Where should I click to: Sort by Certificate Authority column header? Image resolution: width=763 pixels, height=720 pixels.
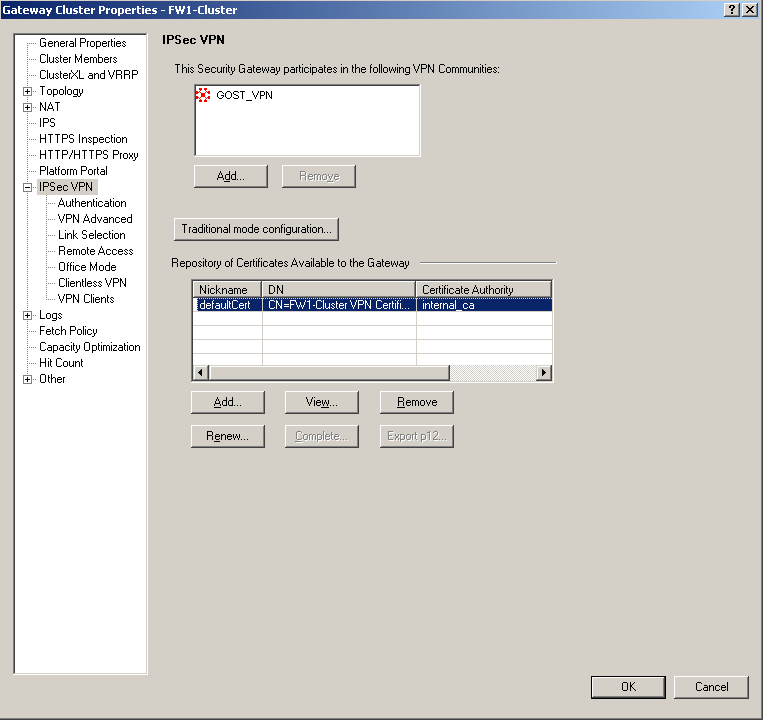pos(484,290)
